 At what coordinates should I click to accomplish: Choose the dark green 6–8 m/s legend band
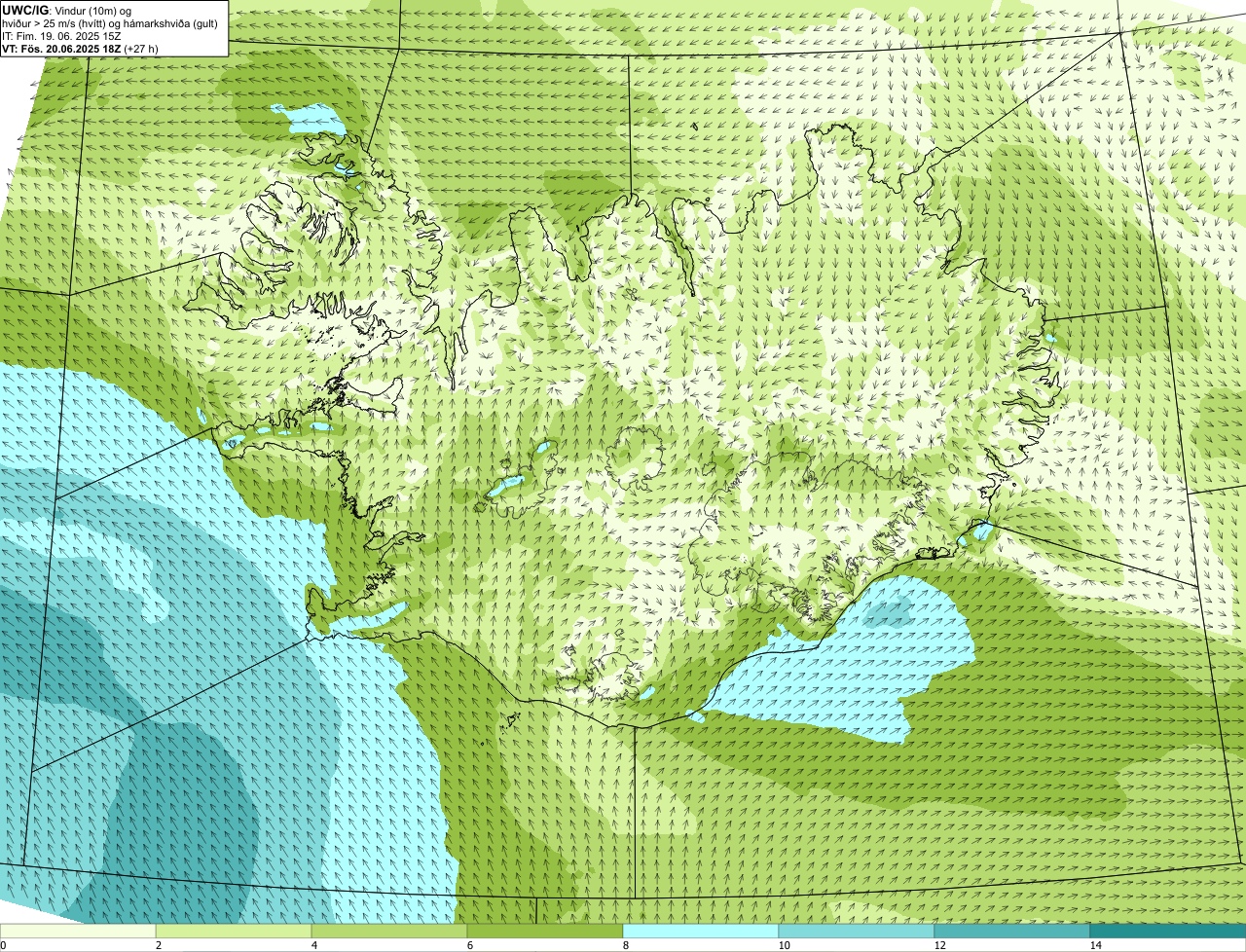545,931
